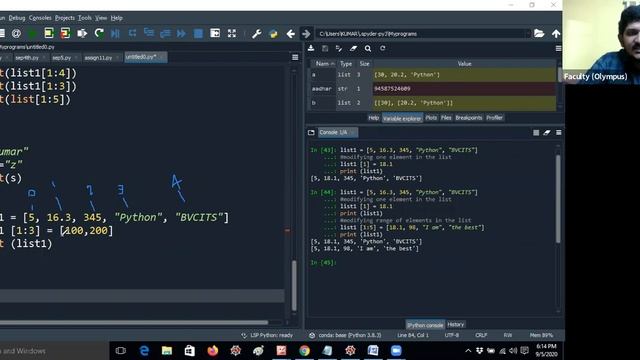Run the current cell
The image size is (640, 360).
(49, 33)
